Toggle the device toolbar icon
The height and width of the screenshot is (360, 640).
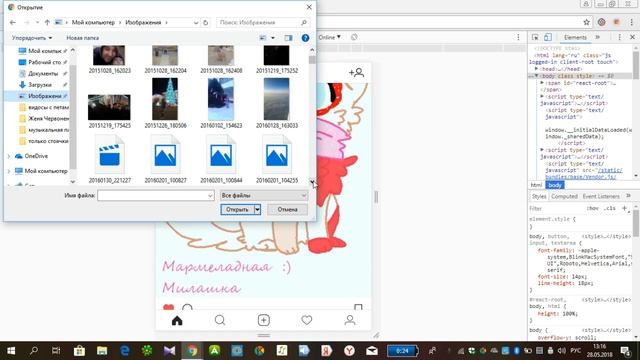pyautogui.click(x=548, y=37)
